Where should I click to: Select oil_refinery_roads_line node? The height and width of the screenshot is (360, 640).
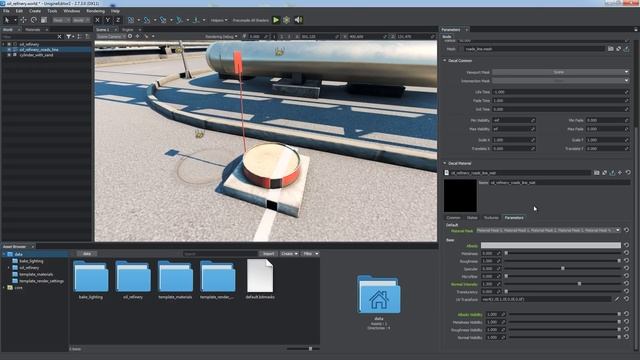pos(39,49)
